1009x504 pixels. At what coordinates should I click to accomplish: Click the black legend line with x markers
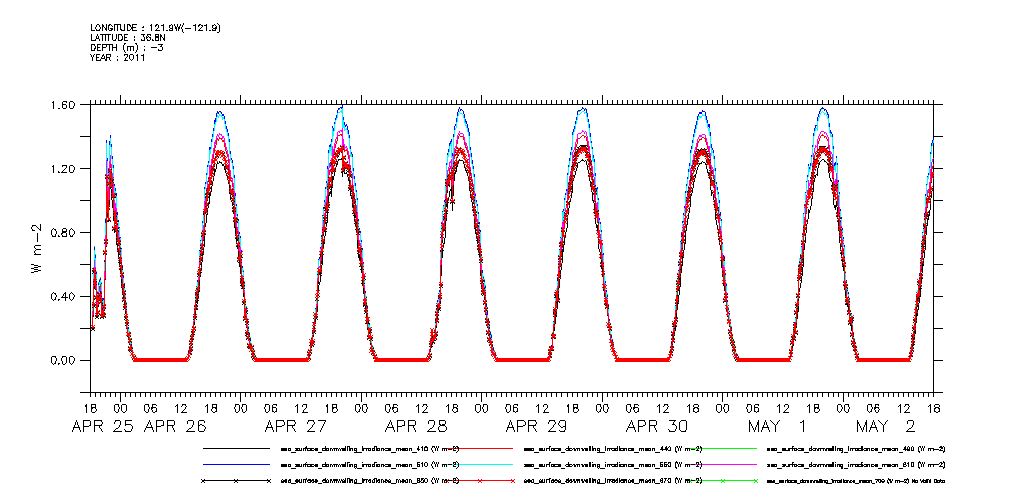[236, 481]
